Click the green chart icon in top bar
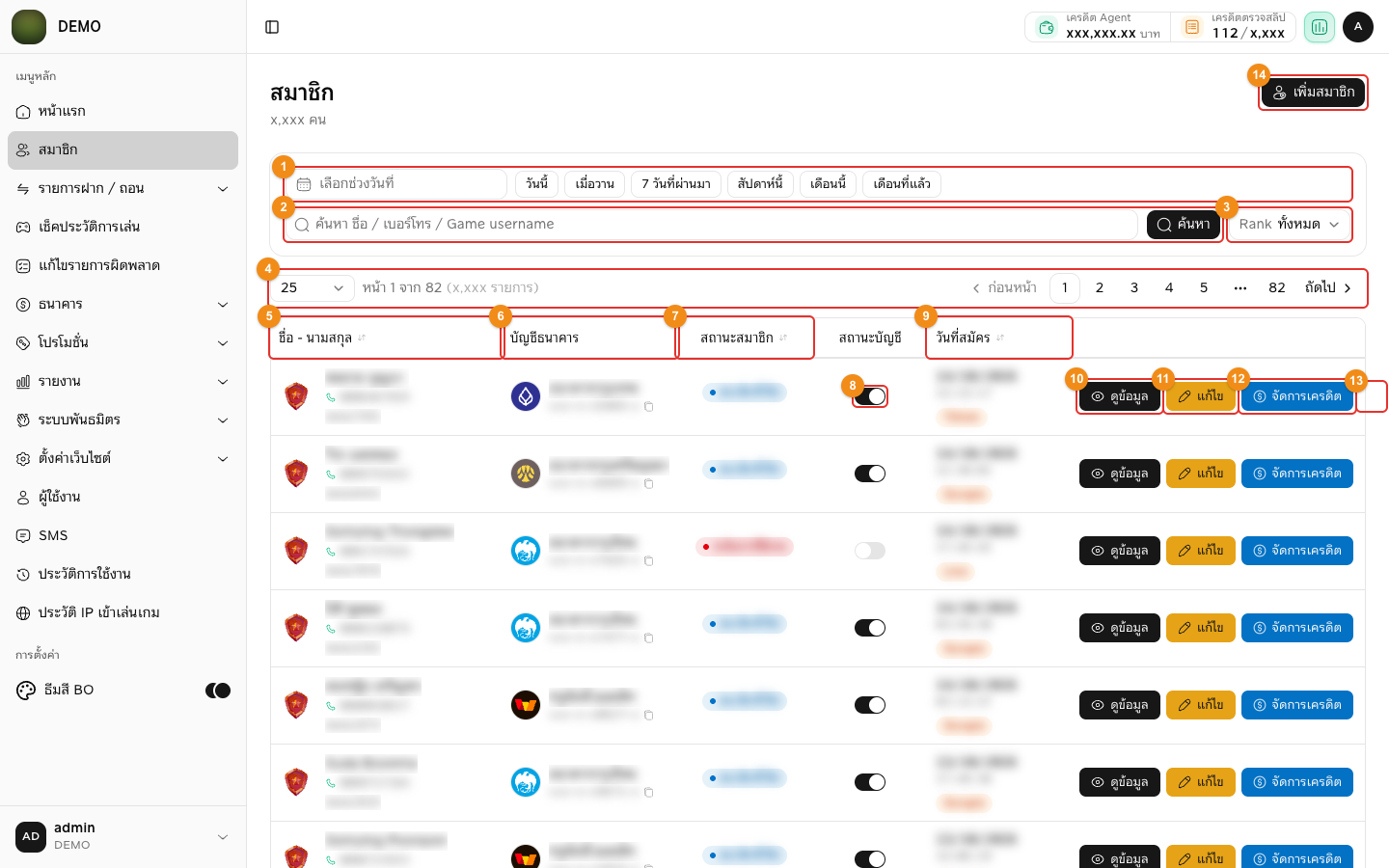Image resolution: width=1389 pixels, height=868 pixels. click(x=1319, y=27)
